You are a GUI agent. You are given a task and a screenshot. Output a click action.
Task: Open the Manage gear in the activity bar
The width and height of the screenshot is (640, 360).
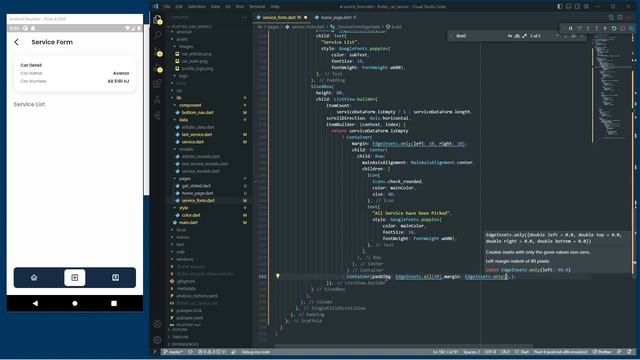157,340
